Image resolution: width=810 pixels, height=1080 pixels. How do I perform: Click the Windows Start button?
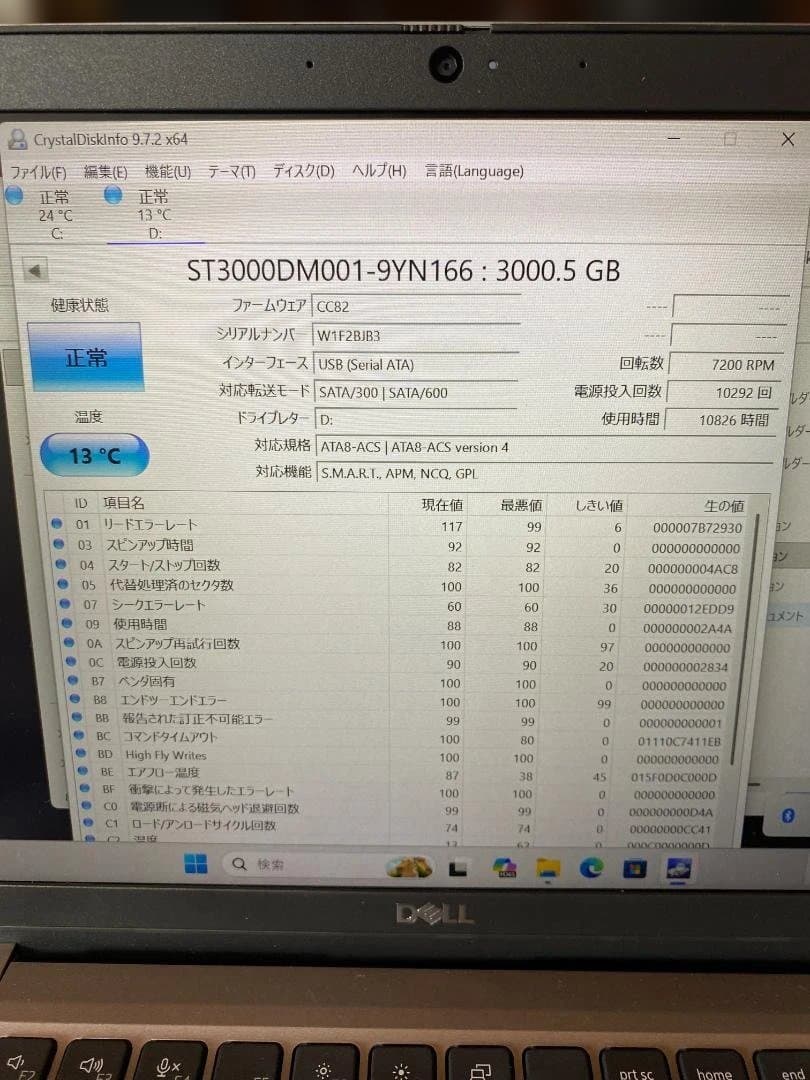click(195, 866)
